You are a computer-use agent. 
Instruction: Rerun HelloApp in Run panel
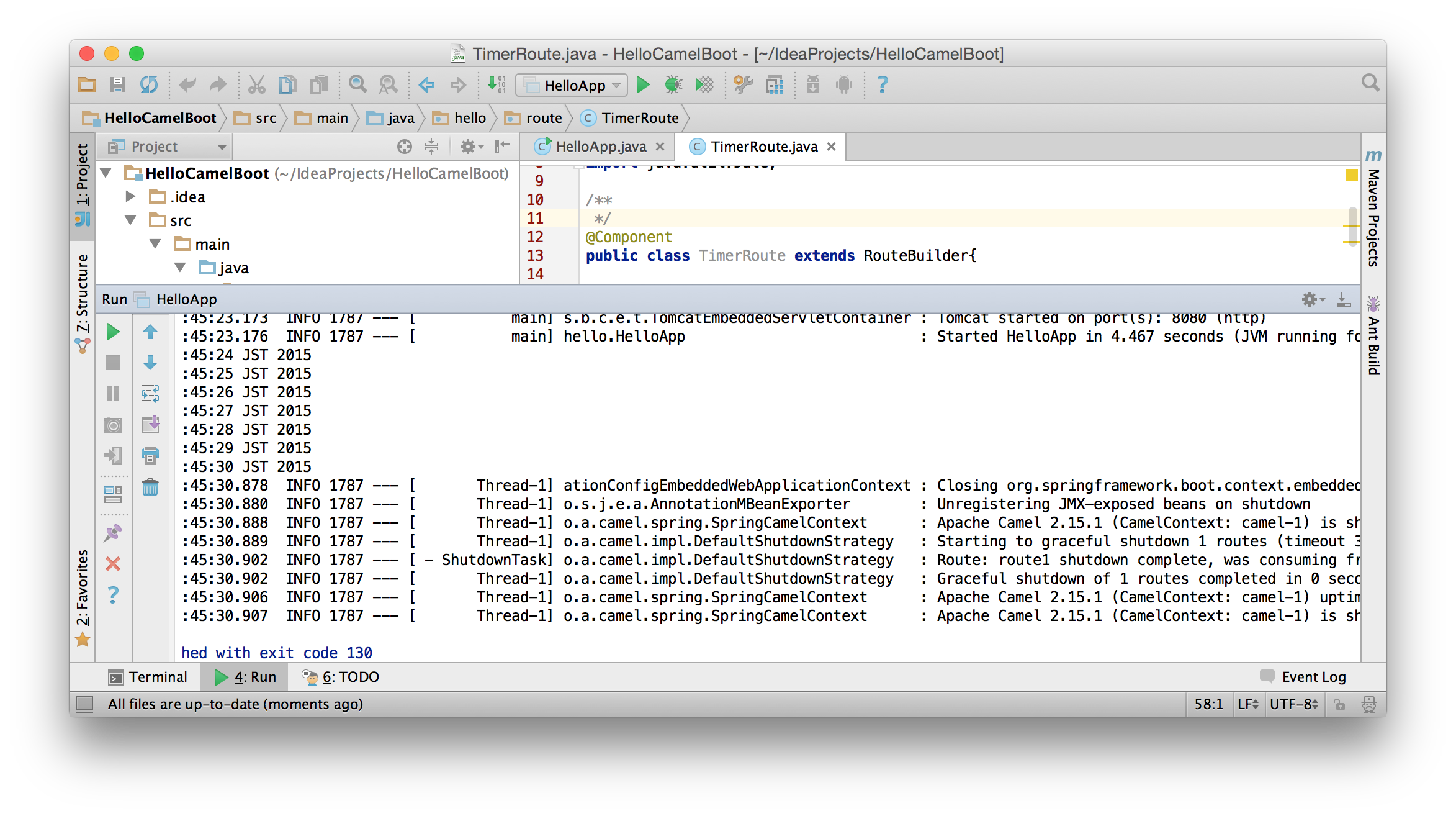[x=113, y=332]
